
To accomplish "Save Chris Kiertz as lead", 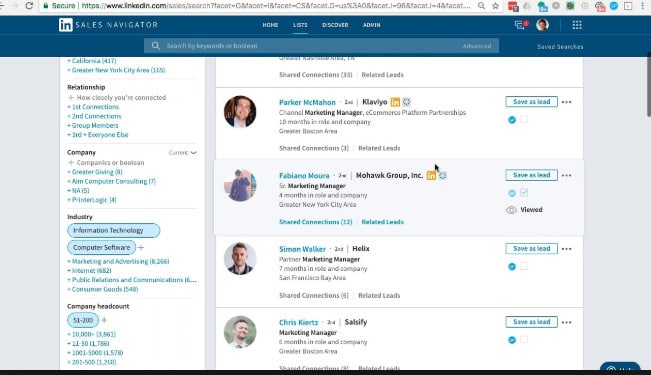I will 531,322.
